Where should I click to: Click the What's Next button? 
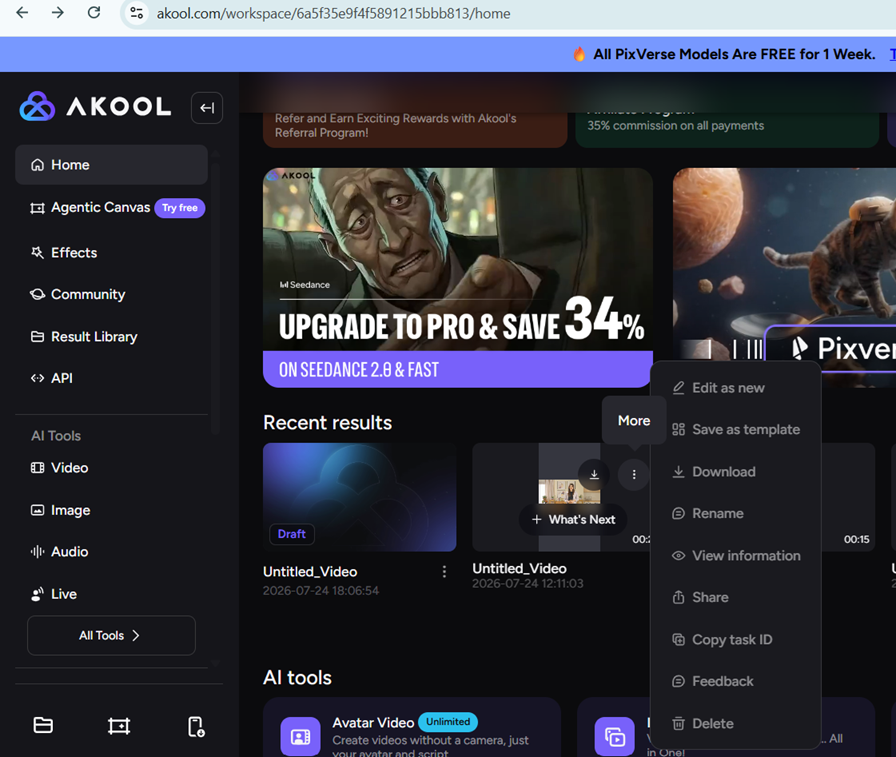click(x=573, y=519)
